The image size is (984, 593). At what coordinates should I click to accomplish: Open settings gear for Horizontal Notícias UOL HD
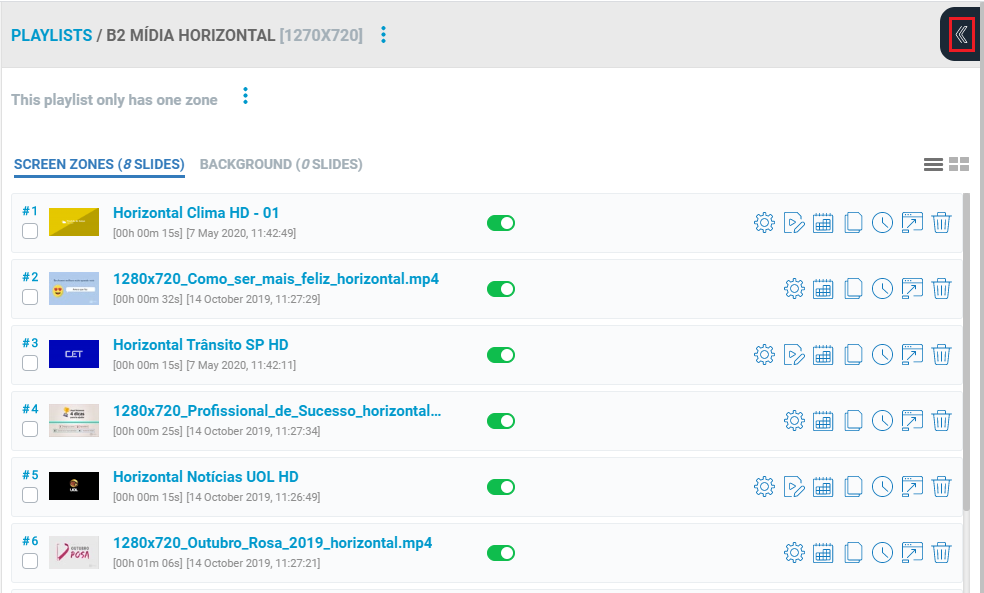(764, 486)
